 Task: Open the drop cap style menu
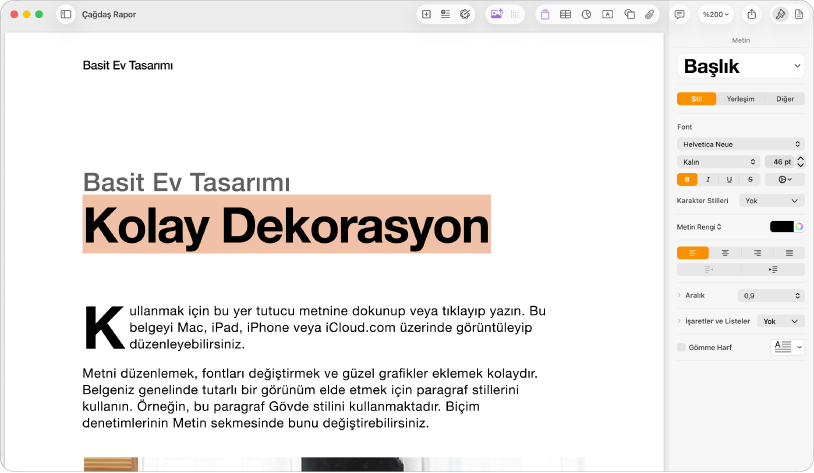point(787,347)
